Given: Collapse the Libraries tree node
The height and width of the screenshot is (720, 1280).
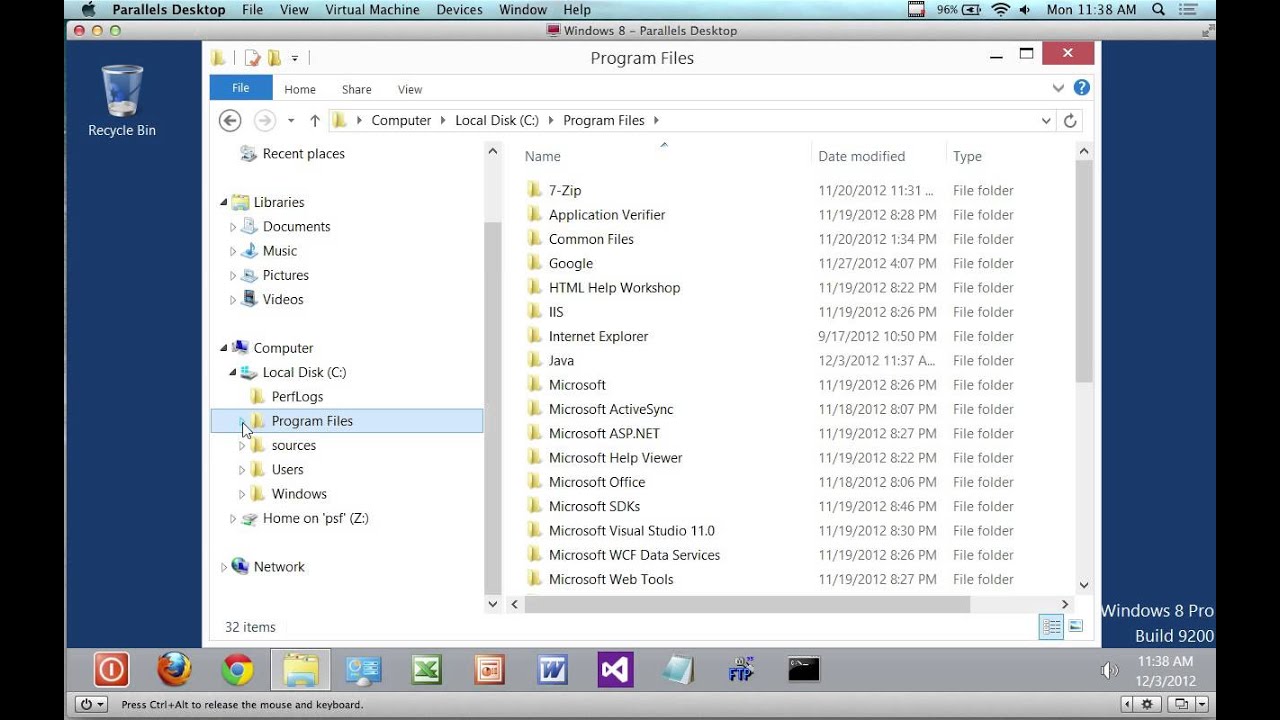Looking at the screenshot, I should [x=223, y=203].
